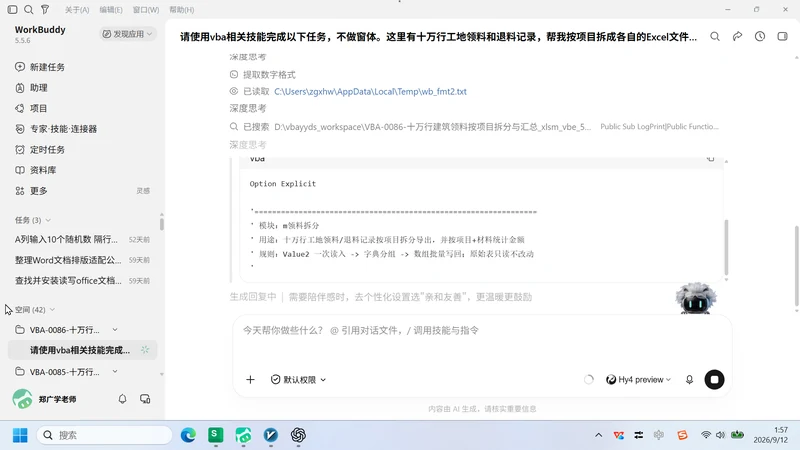Open the Hy4 preview model dropdown
The width and height of the screenshot is (800, 450).
(x=638, y=380)
